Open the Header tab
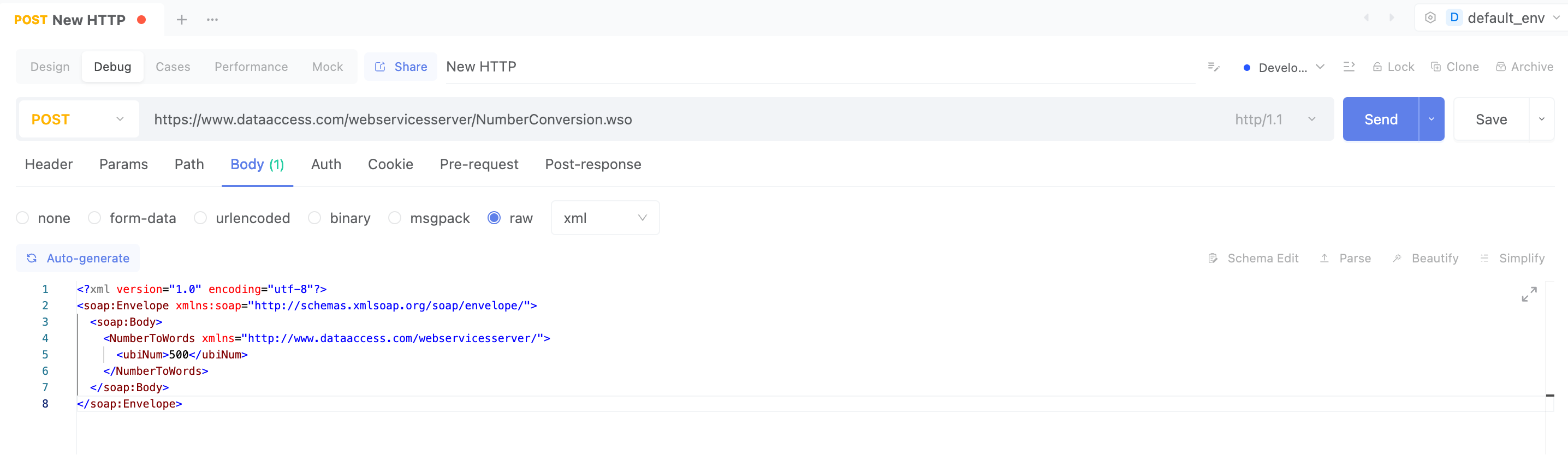Image resolution: width=1568 pixels, height=455 pixels. pos(49,164)
